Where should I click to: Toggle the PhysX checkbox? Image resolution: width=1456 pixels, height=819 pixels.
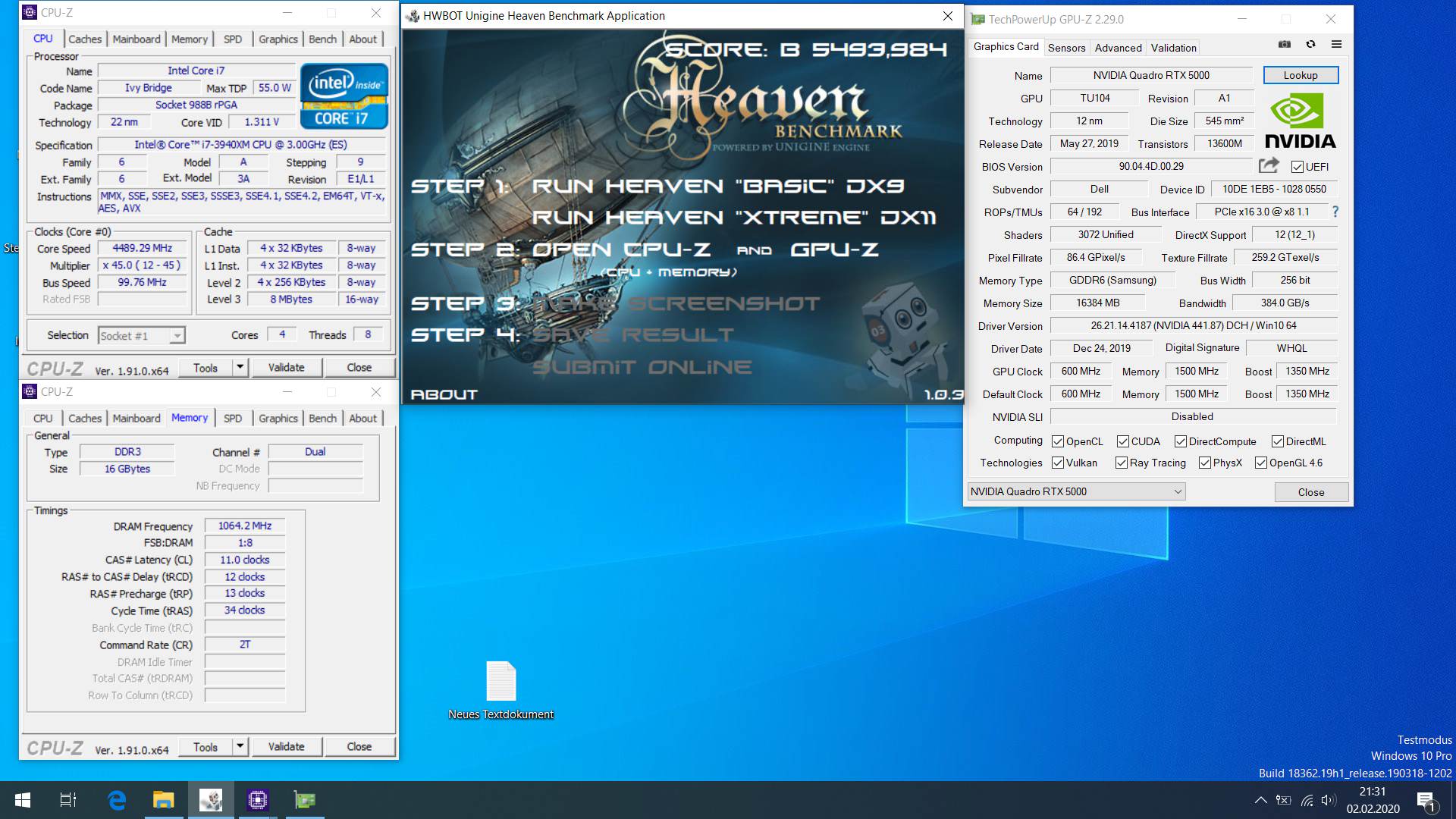(x=1205, y=463)
